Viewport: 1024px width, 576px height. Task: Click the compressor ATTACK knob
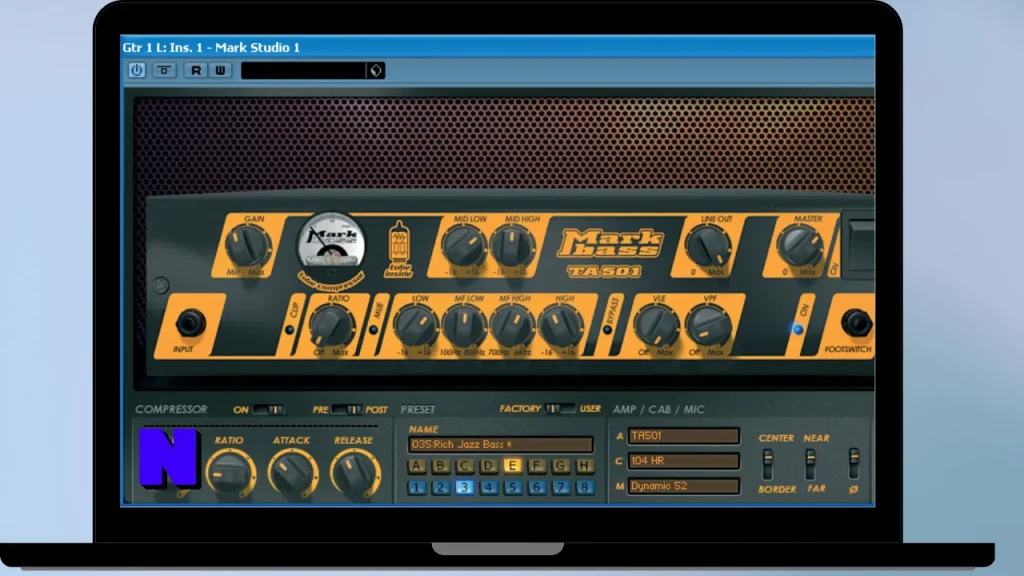(293, 473)
